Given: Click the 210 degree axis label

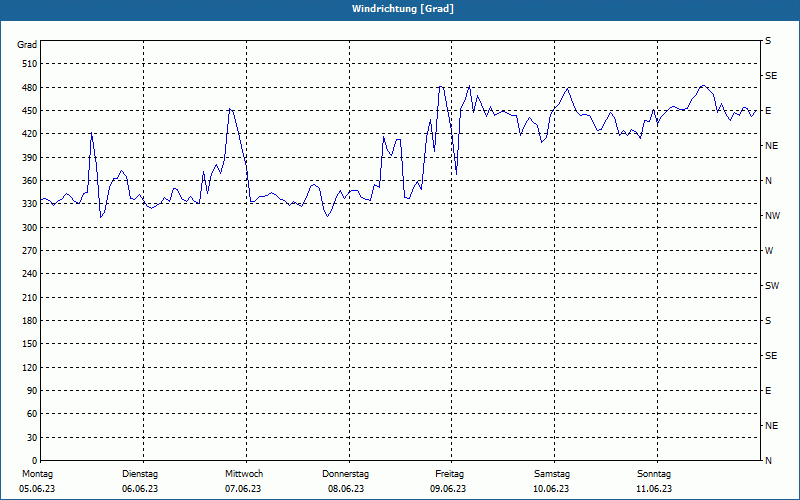Looking at the screenshot, I should [30, 297].
